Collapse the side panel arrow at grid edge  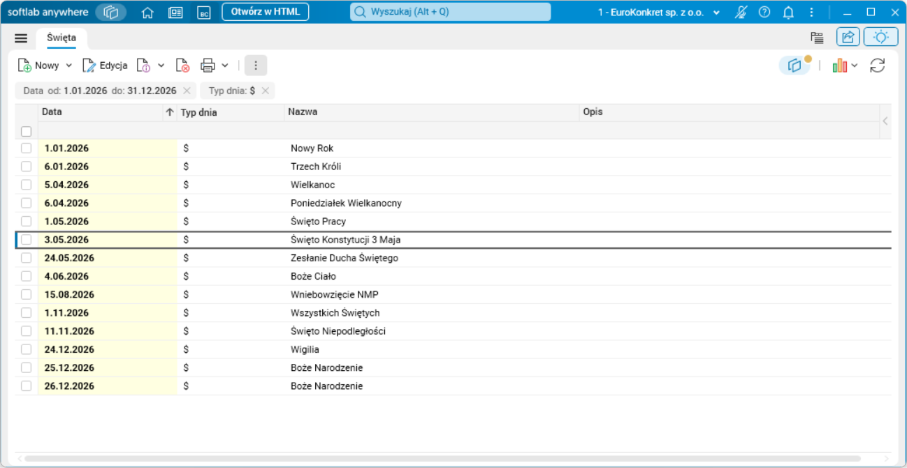tap(885, 120)
